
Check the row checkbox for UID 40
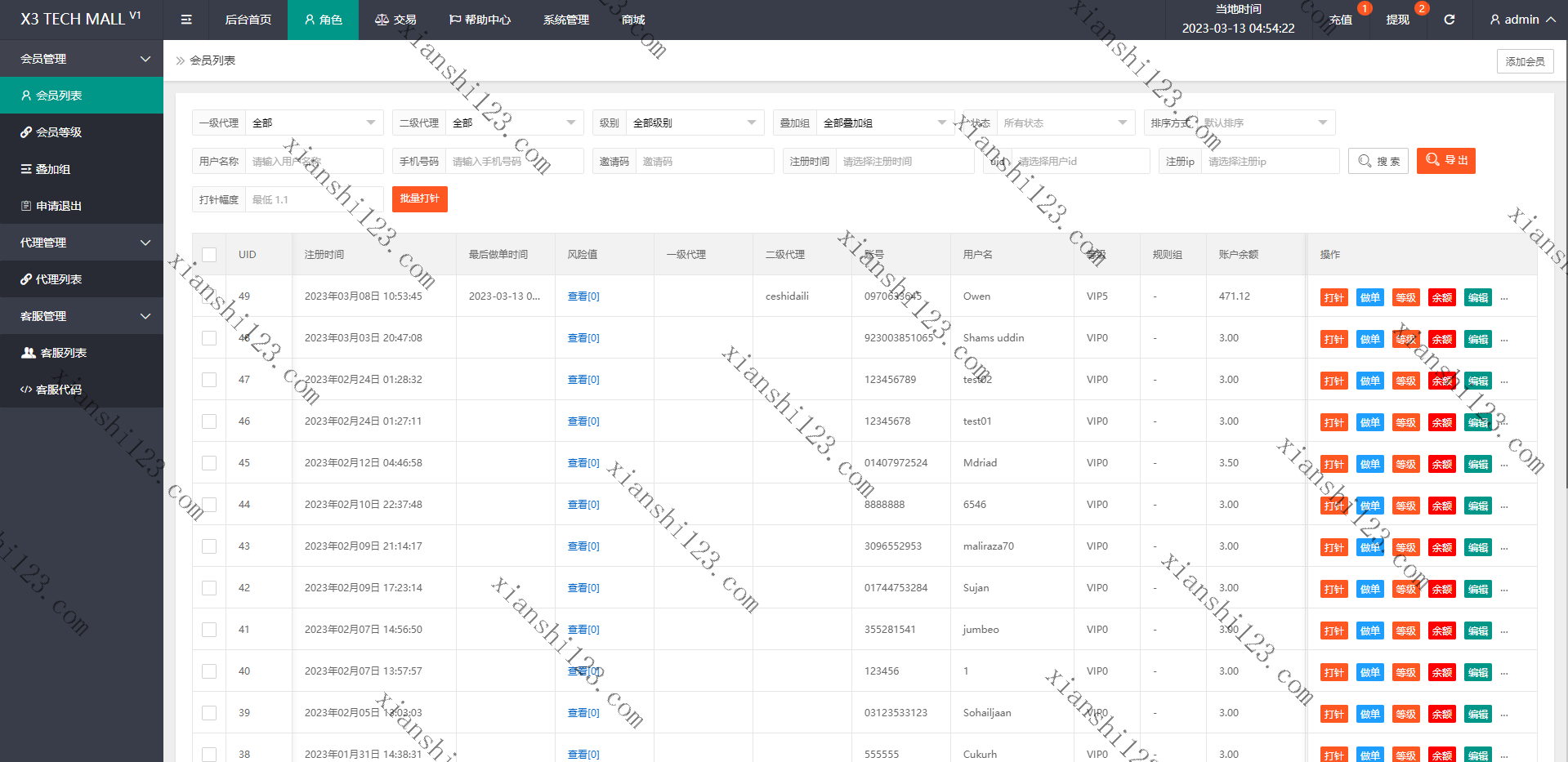209,671
